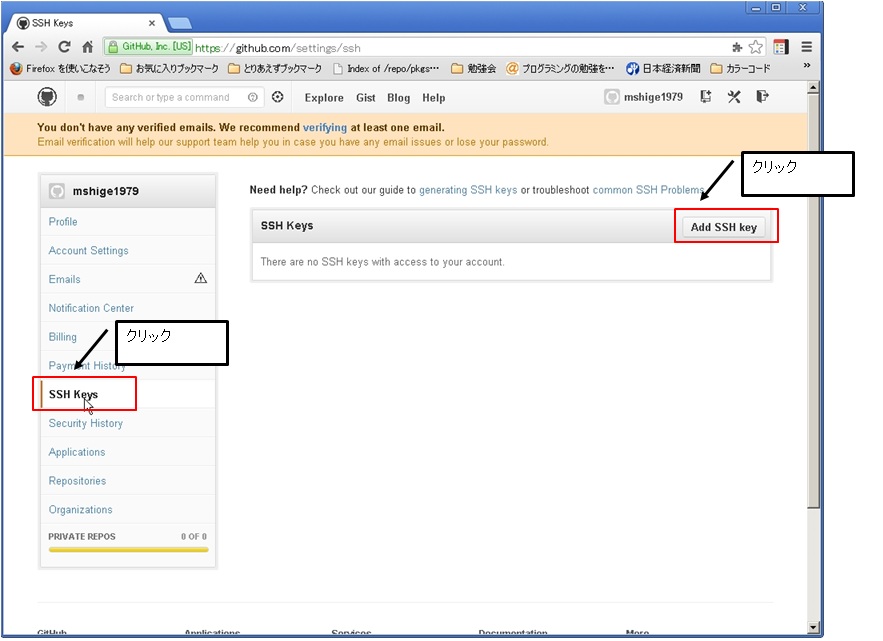Open the プログラミングの勉強を bookmark
Image resolution: width=883 pixels, height=641 pixels.
[560, 69]
